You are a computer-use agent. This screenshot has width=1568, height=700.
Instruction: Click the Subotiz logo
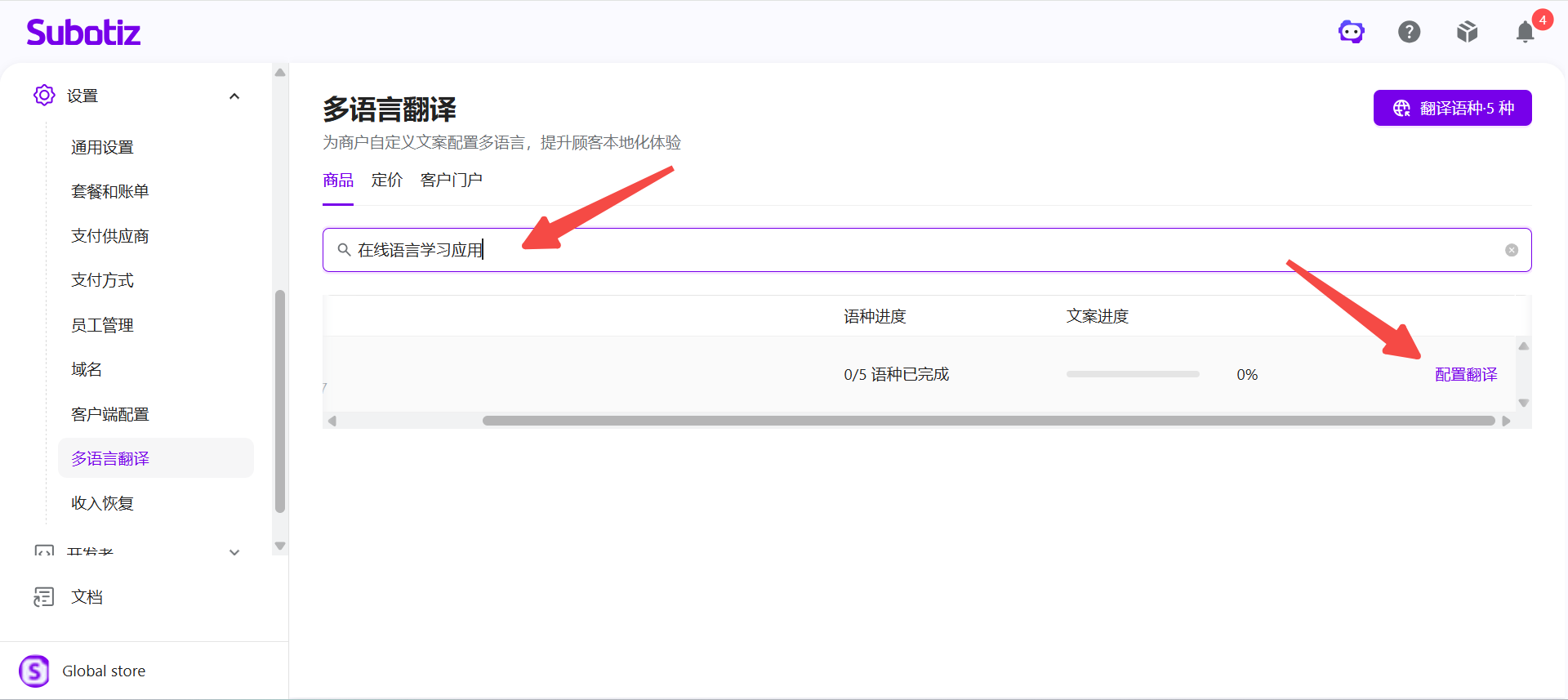coord(83,32)
